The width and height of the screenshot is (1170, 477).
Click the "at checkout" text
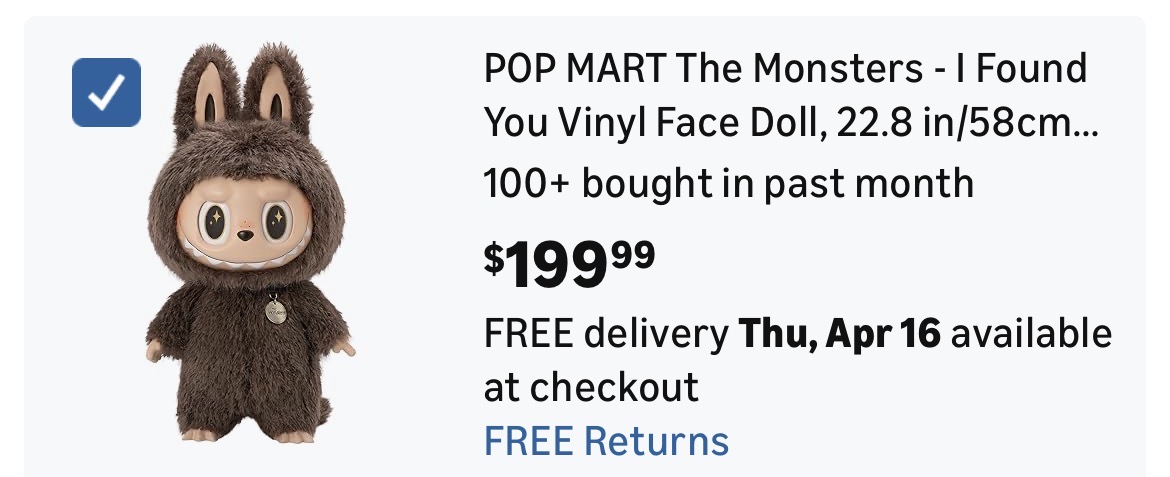591,386
